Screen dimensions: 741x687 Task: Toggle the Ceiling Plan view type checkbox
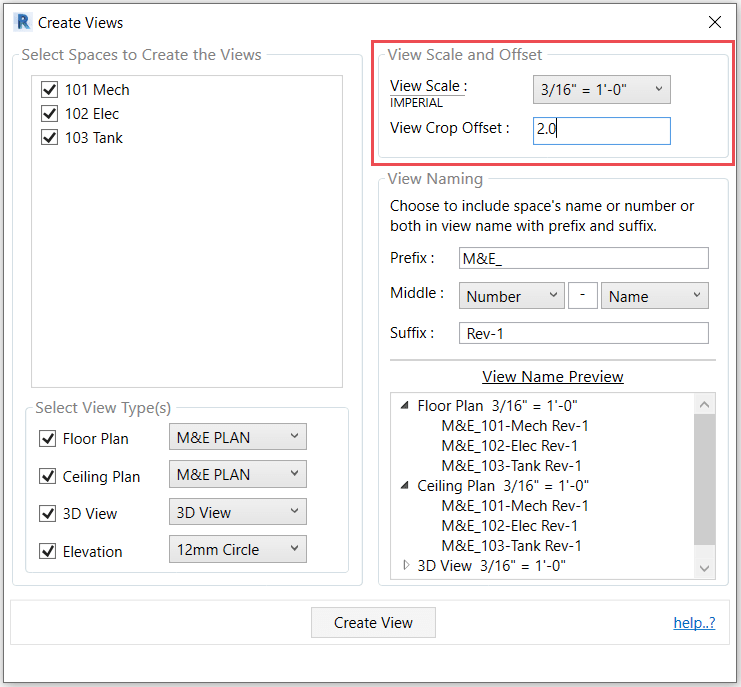[47, 476]
